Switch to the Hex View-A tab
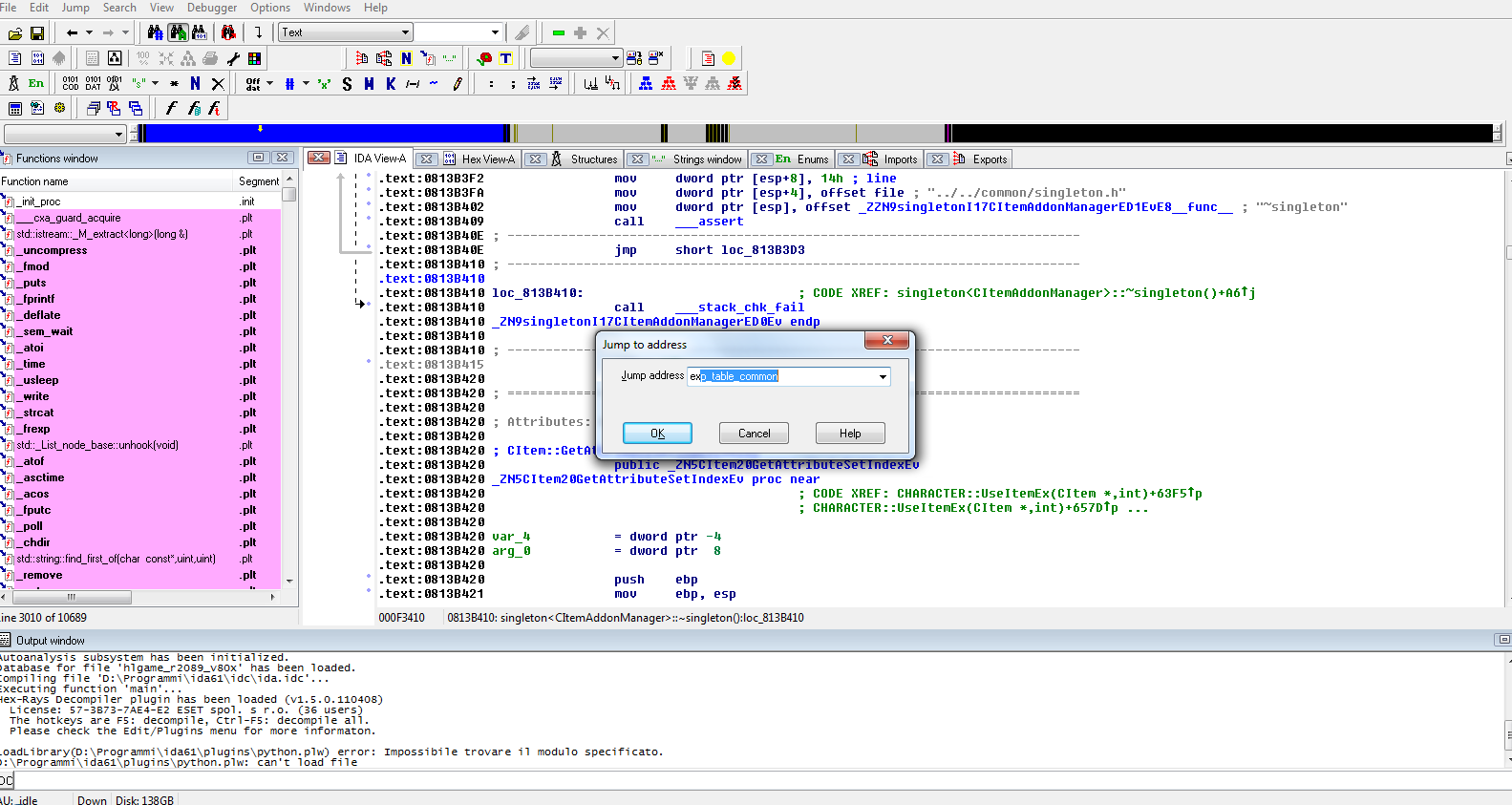 488,159
